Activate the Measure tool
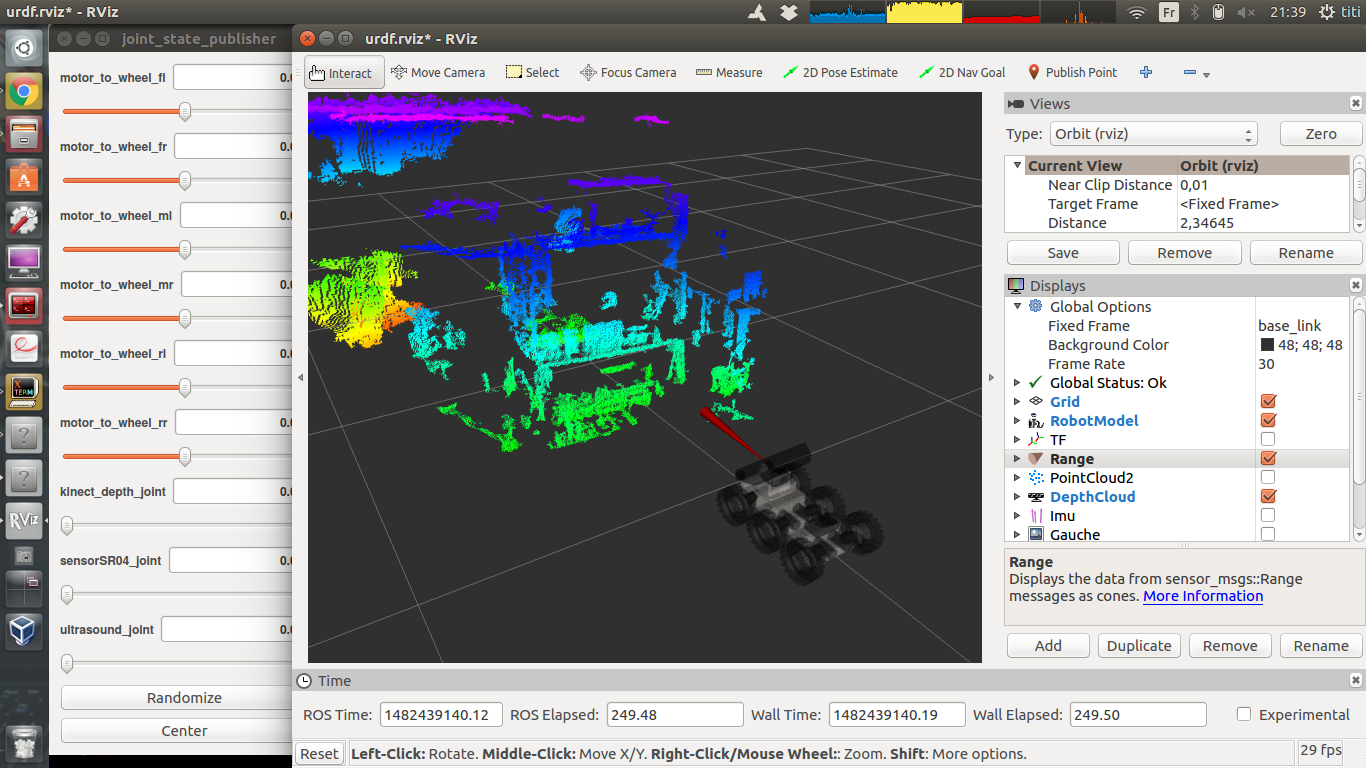Screen dimensions: 1366x768 pyautogui.click(x=729, y=73)
